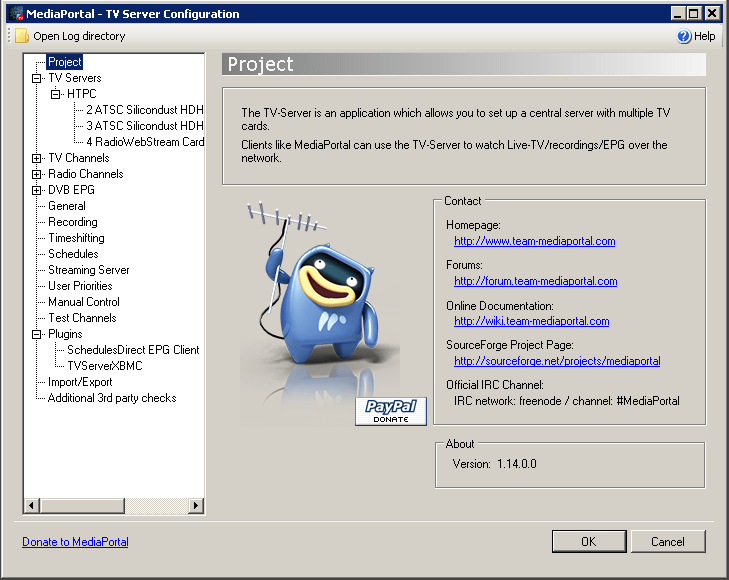This screenshot has height=580, width=729.
Task: Open the TVServerXBMC plugin settings
Action: pyautogui.click(x=105, y=366)
